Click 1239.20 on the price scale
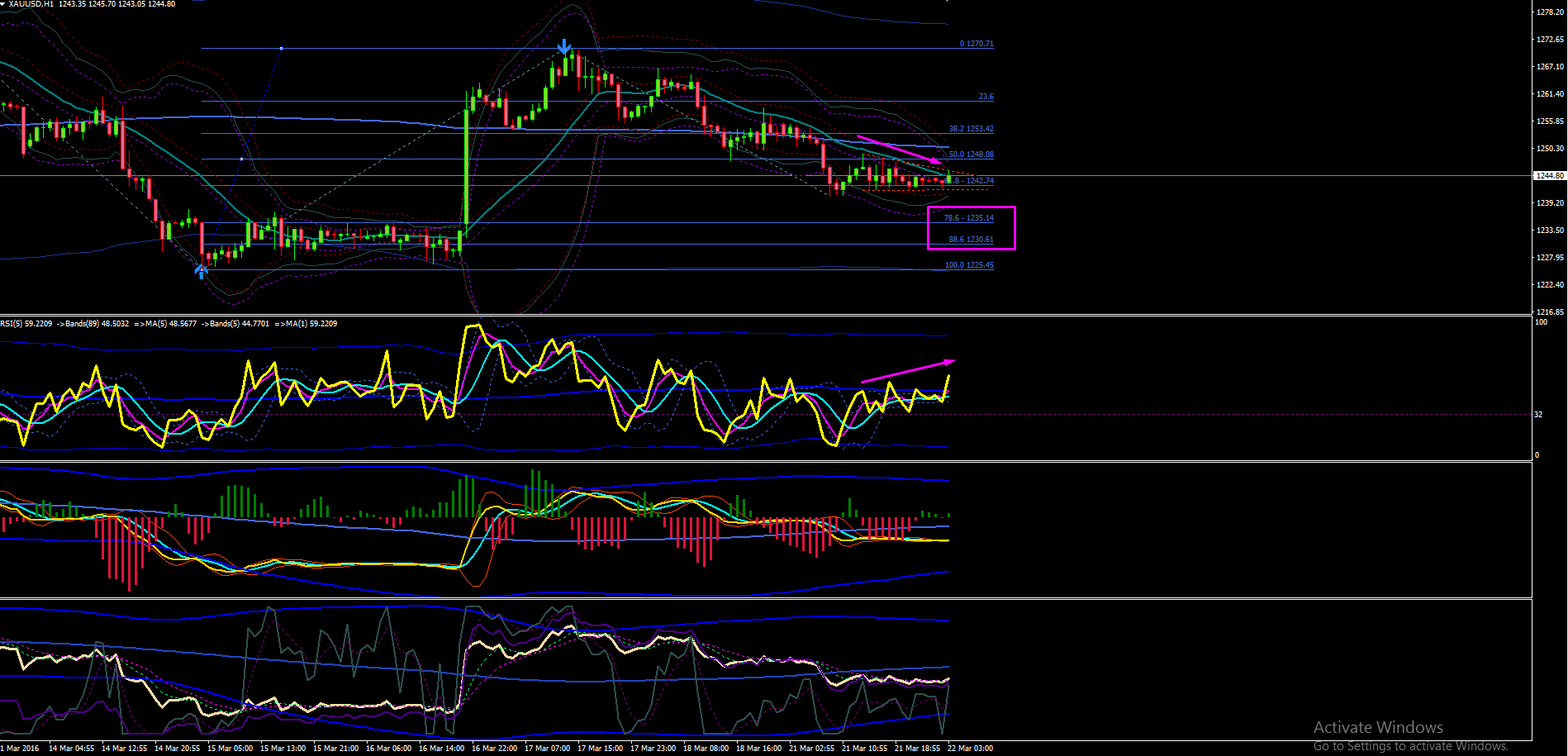This screenshot has height=756, width=1568. point(1550,203)
